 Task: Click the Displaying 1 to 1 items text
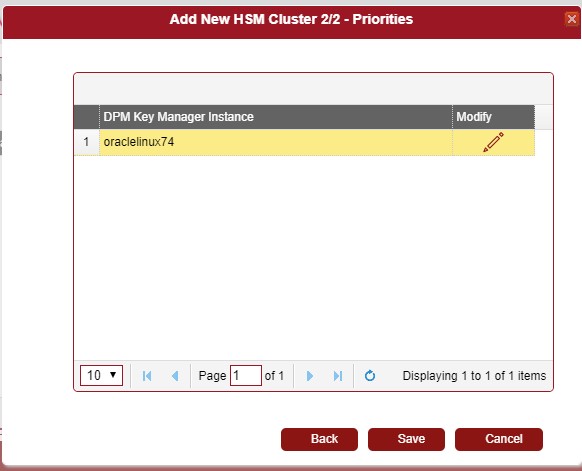(x=474, y=376)
